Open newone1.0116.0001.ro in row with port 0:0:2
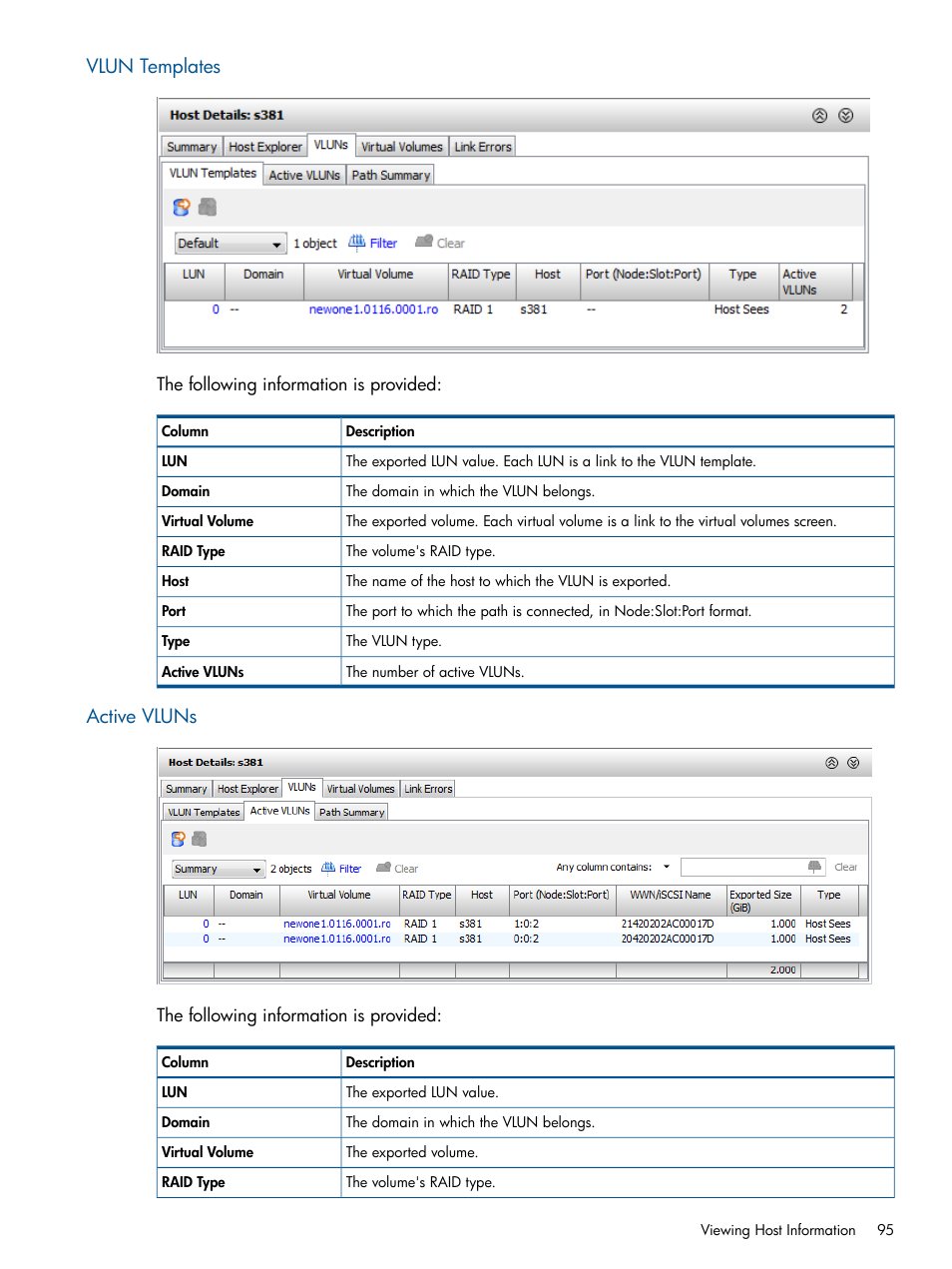Screen dimensions: 952x1269 click(x=337, y=940)
